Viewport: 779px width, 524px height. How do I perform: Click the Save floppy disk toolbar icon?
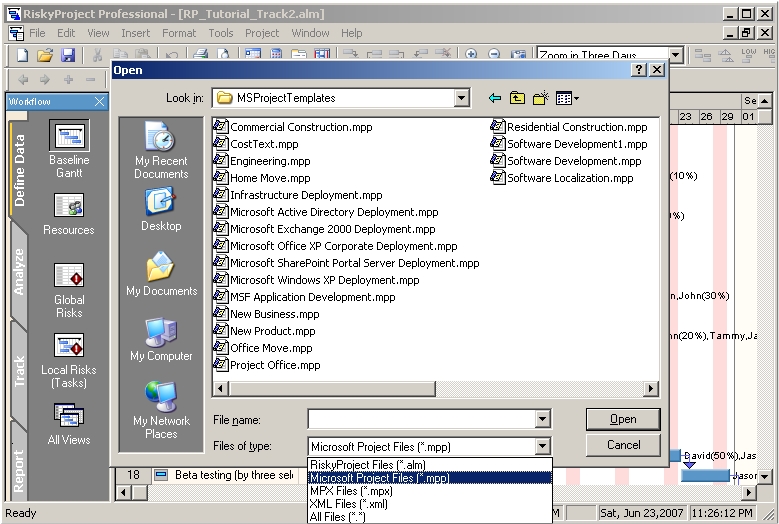click(x=68, y=55)
